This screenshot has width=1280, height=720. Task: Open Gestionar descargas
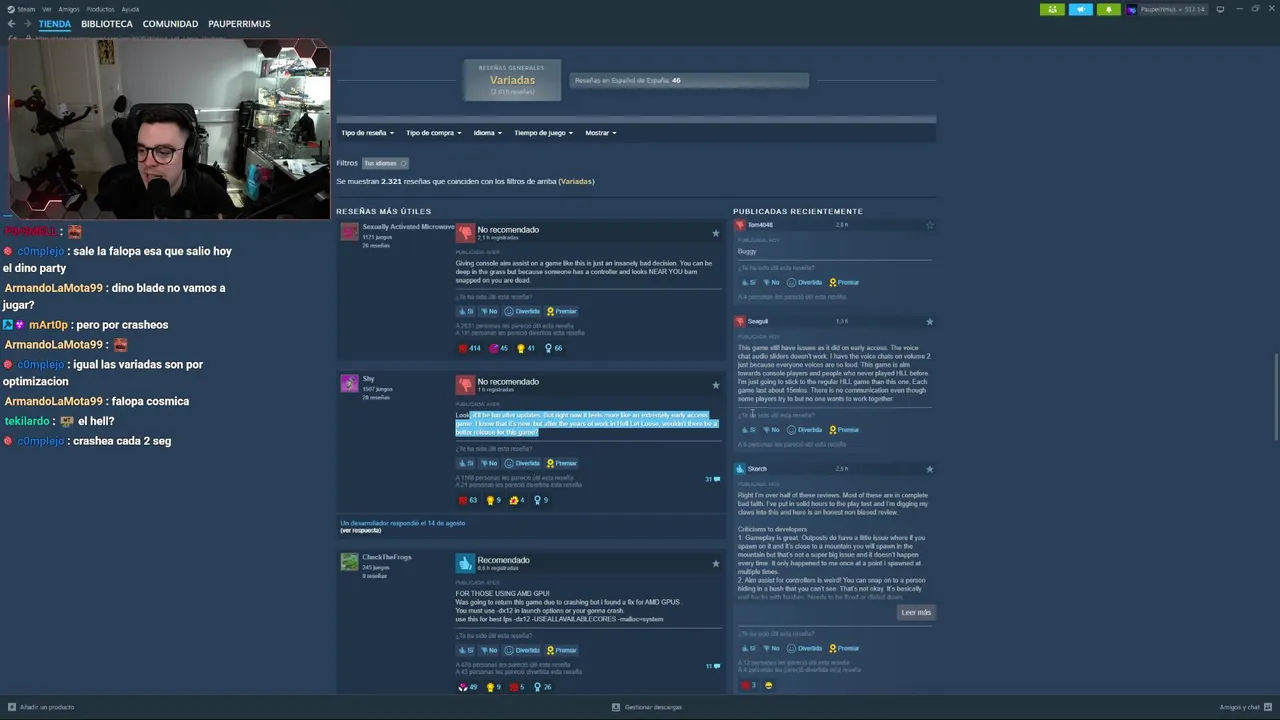coord(647,707)
